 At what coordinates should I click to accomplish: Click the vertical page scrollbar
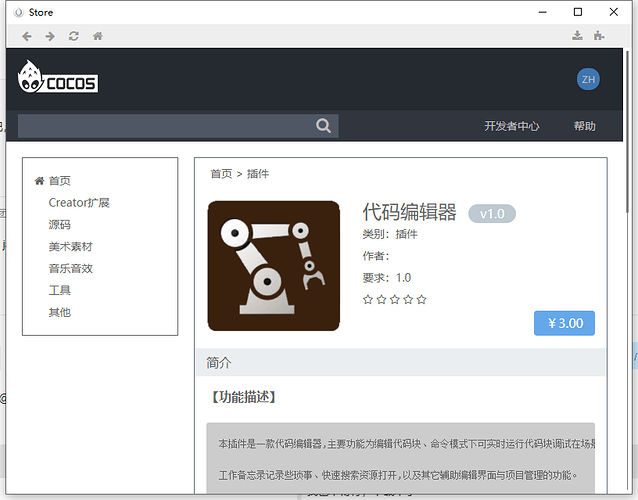tap(628, 130)
